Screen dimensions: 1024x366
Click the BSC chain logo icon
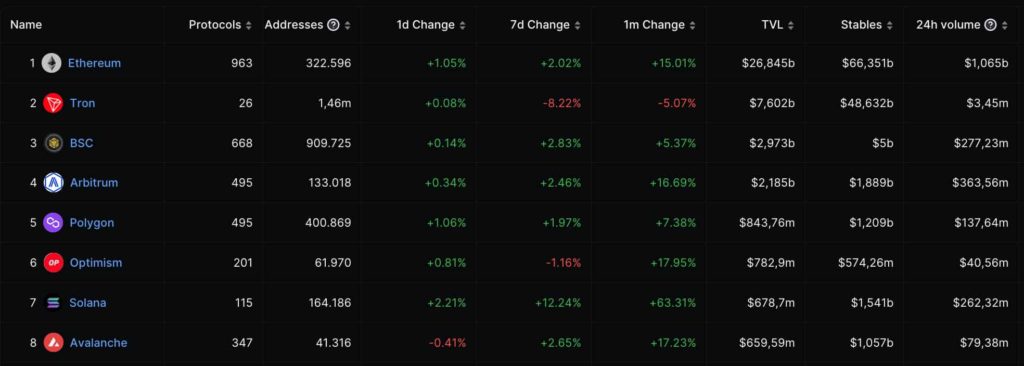pos(54,143)
